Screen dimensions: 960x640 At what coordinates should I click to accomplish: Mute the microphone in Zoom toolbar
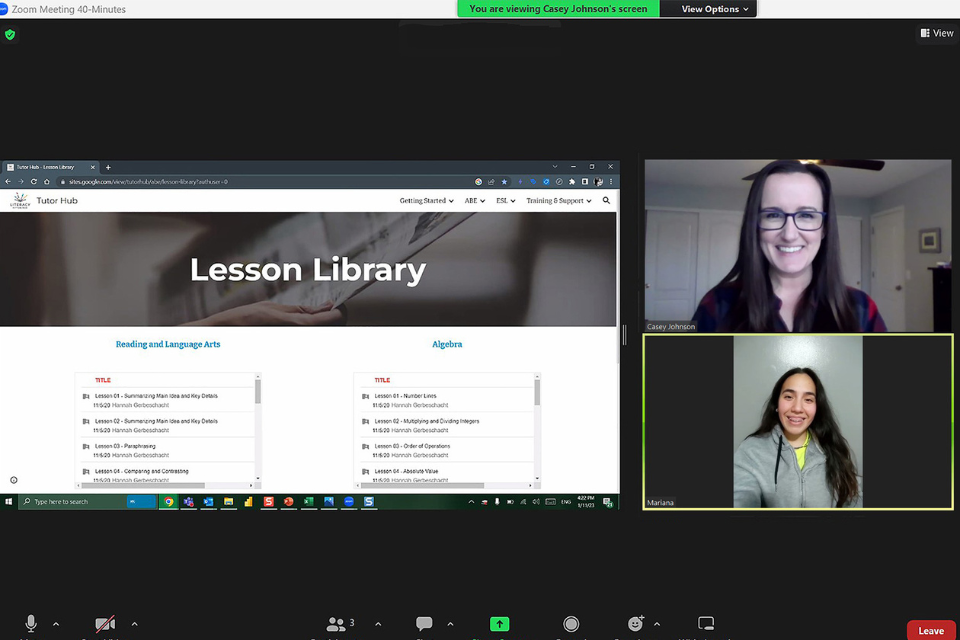point(31,624)
